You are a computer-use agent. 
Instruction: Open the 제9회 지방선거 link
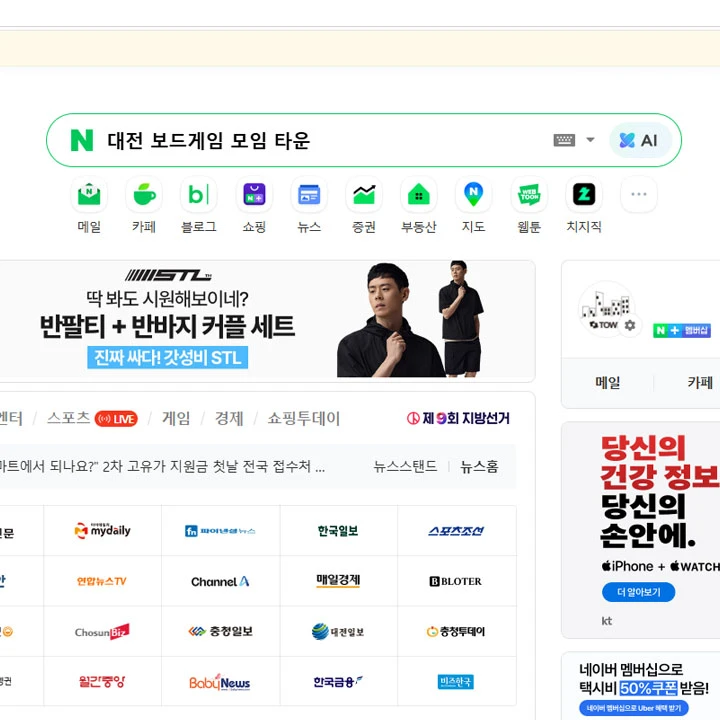coord(458,418)
